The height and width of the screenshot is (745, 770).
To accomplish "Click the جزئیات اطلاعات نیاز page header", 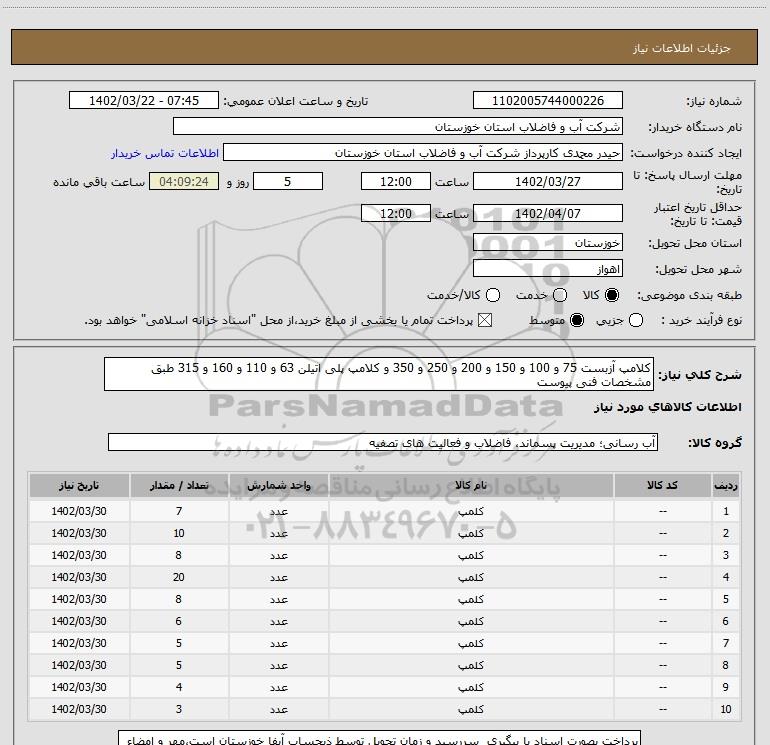I will coord(682,48).
